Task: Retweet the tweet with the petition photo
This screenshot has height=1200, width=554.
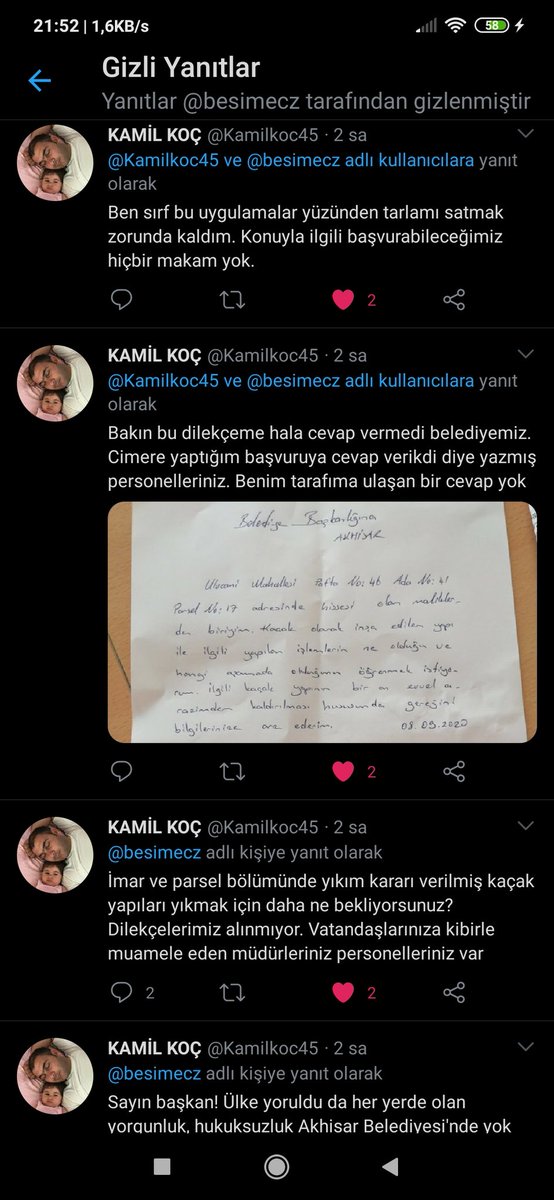Action: [x=232, y=771]
